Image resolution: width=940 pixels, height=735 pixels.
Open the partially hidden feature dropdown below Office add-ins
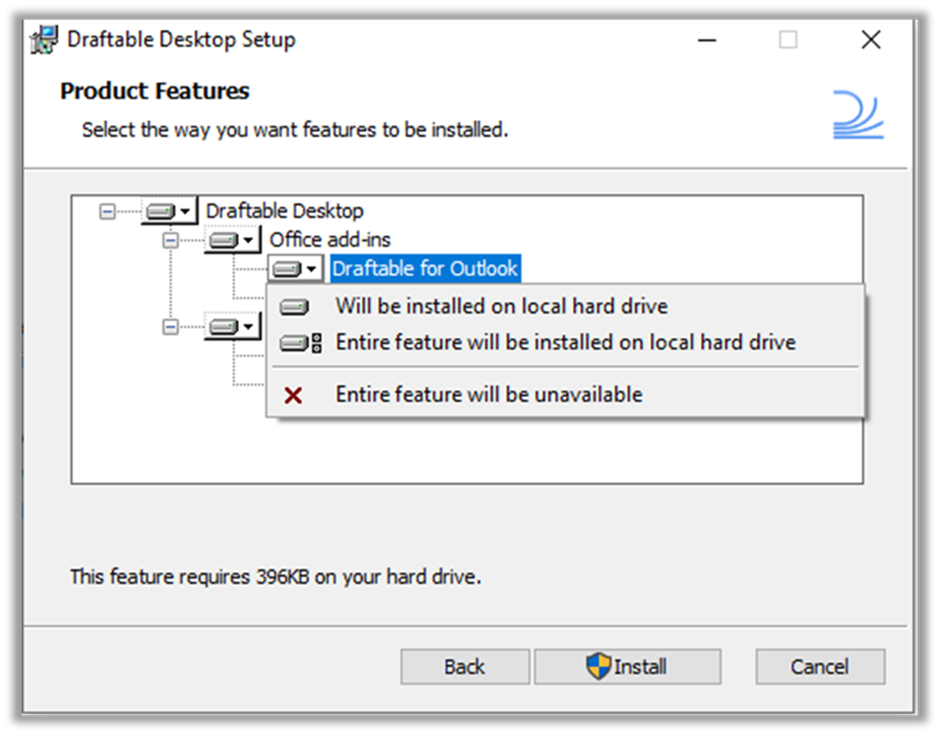point(233,327)
